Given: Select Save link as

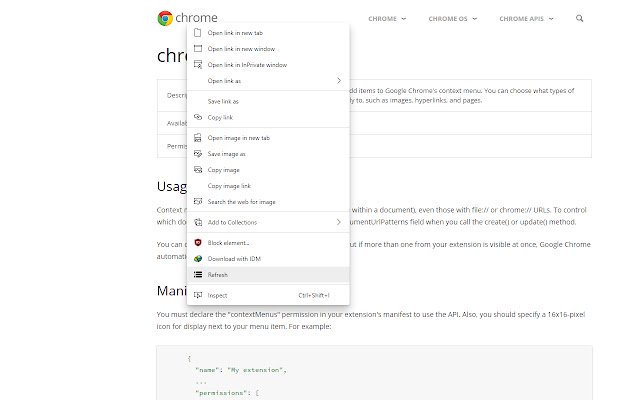Looking at the screenshot, I should click(268, 101).
